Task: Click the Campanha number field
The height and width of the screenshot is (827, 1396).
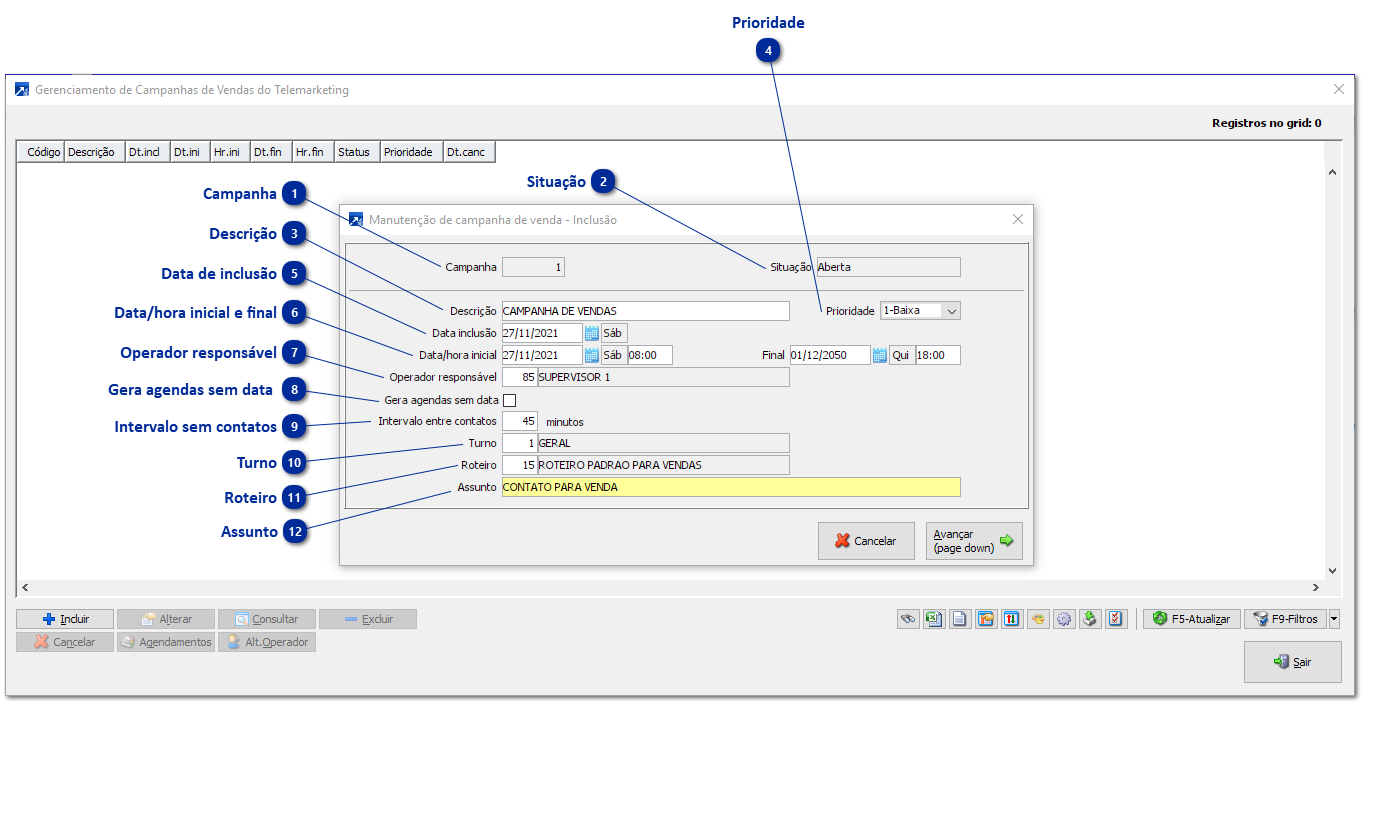Action: [534, 267]
